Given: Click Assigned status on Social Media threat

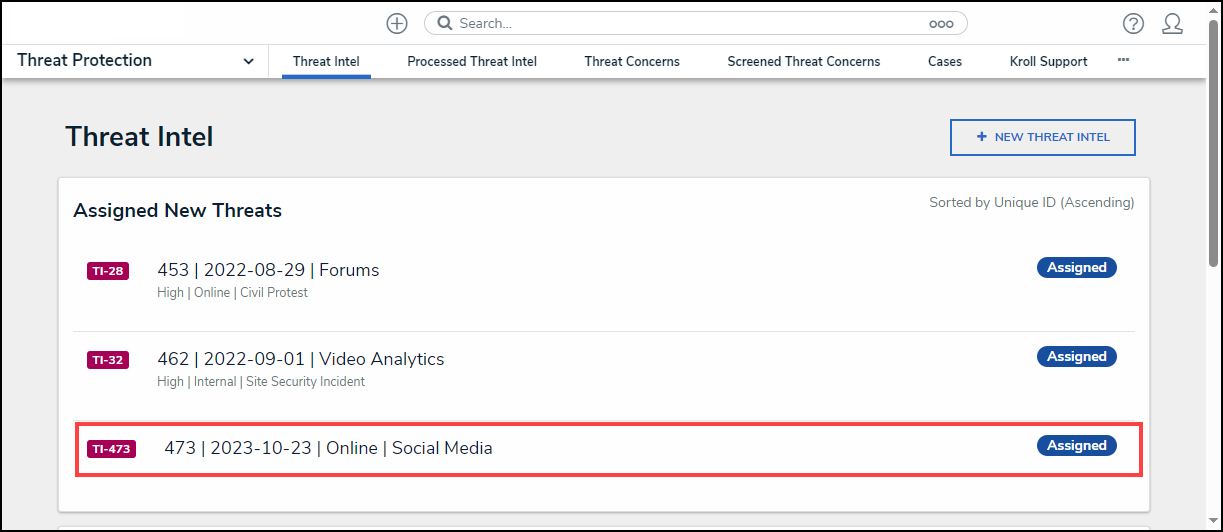Looking at the screenshot, I should point(1077,446).
